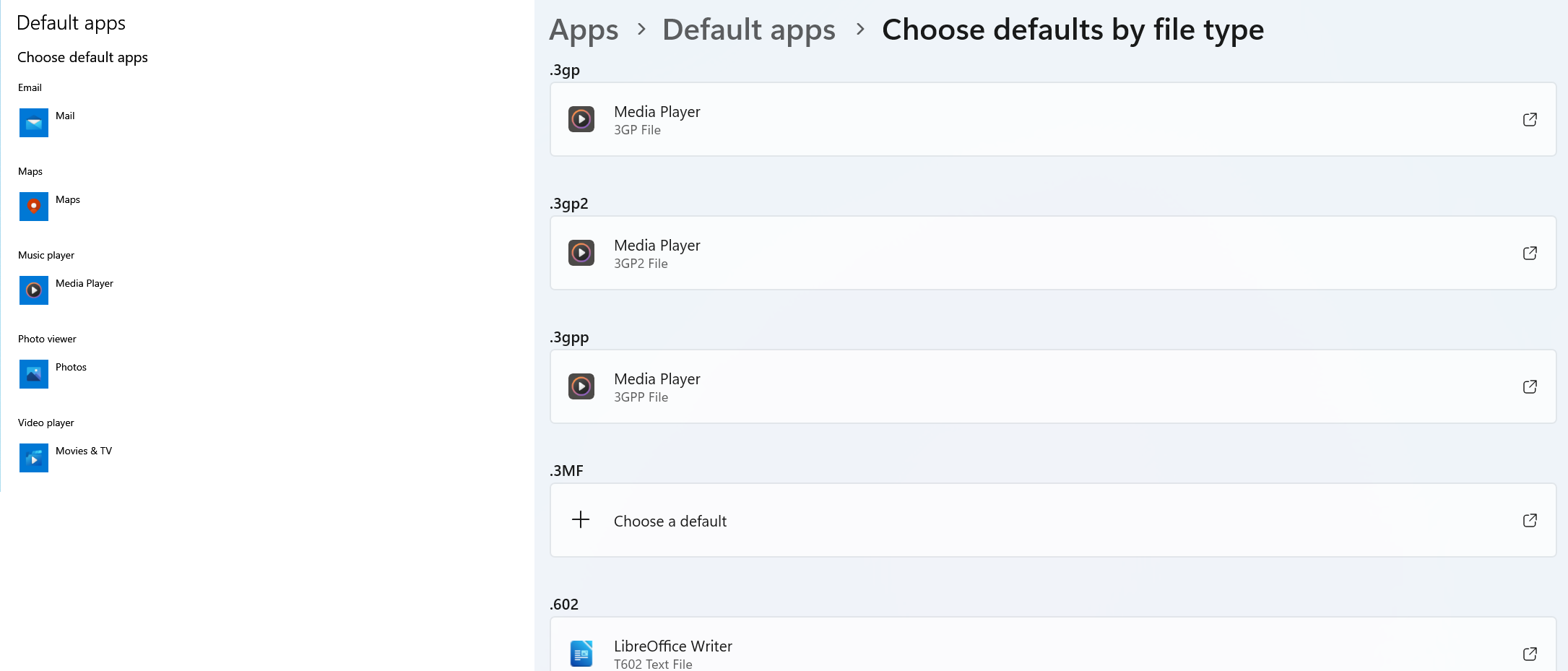The image size is (1568, 671).
Task: Select the Movies & TV label
Action: pyautogui.click(x=84, y=451)
